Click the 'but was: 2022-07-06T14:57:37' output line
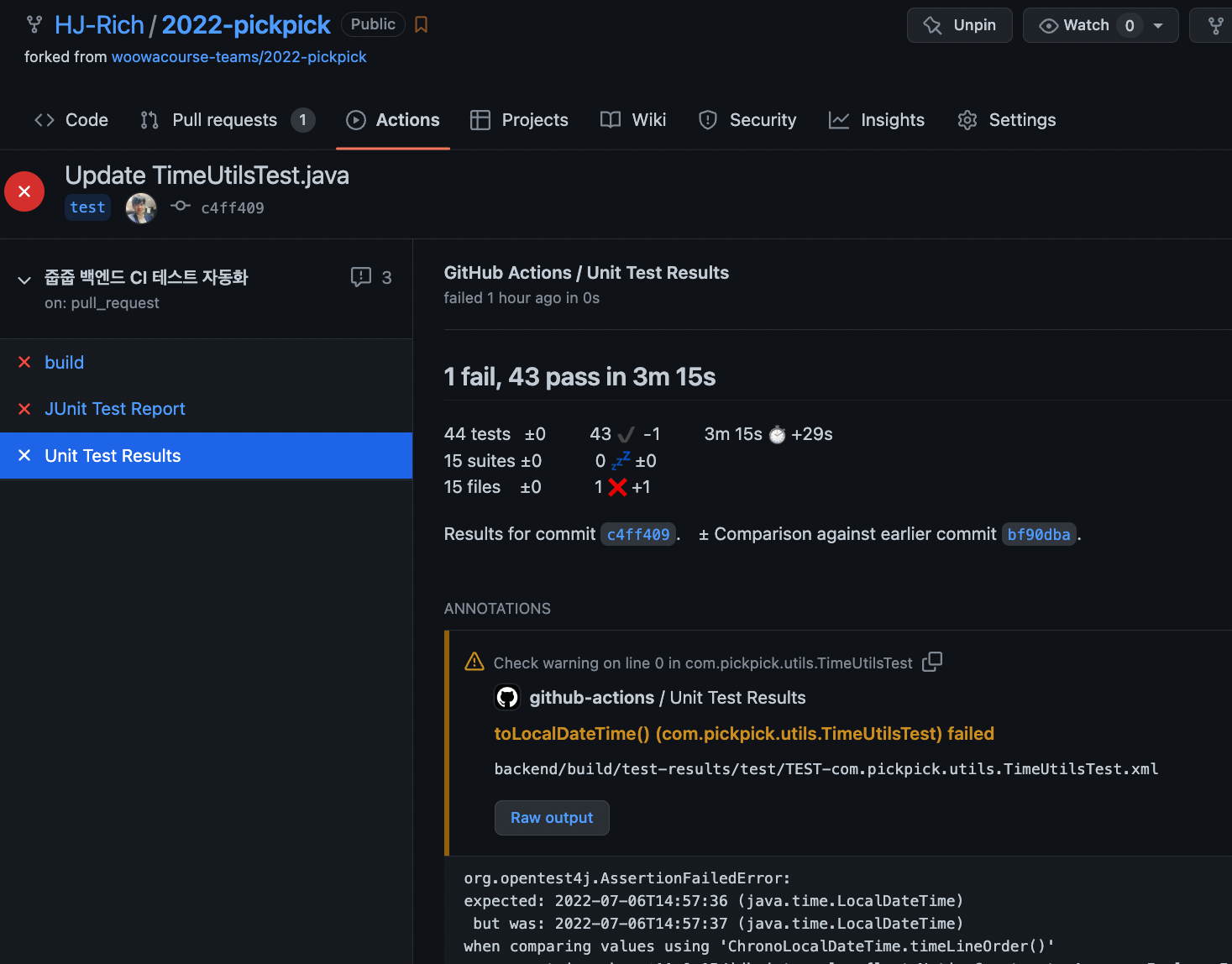Viewport: 1232px width, 964px height. pos(718,924)
